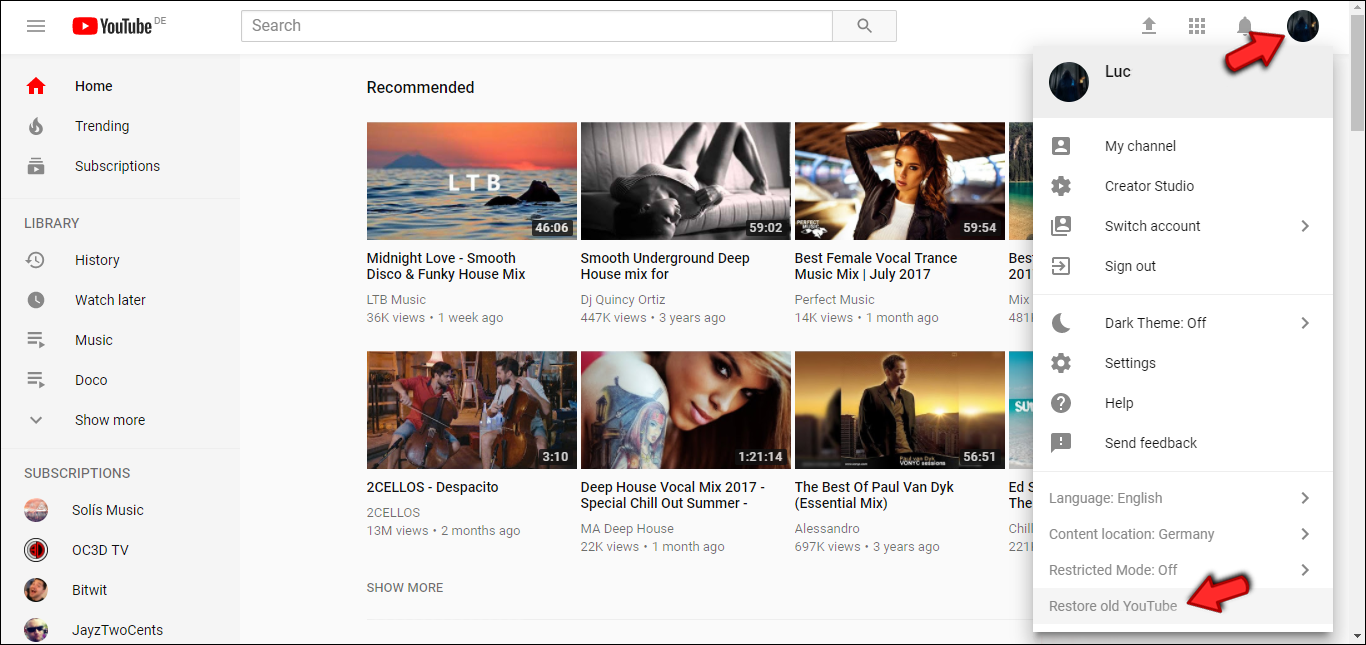
Task: Open the Deep House Vocal Mix thumbnail
Action: (x=686, y=410)
